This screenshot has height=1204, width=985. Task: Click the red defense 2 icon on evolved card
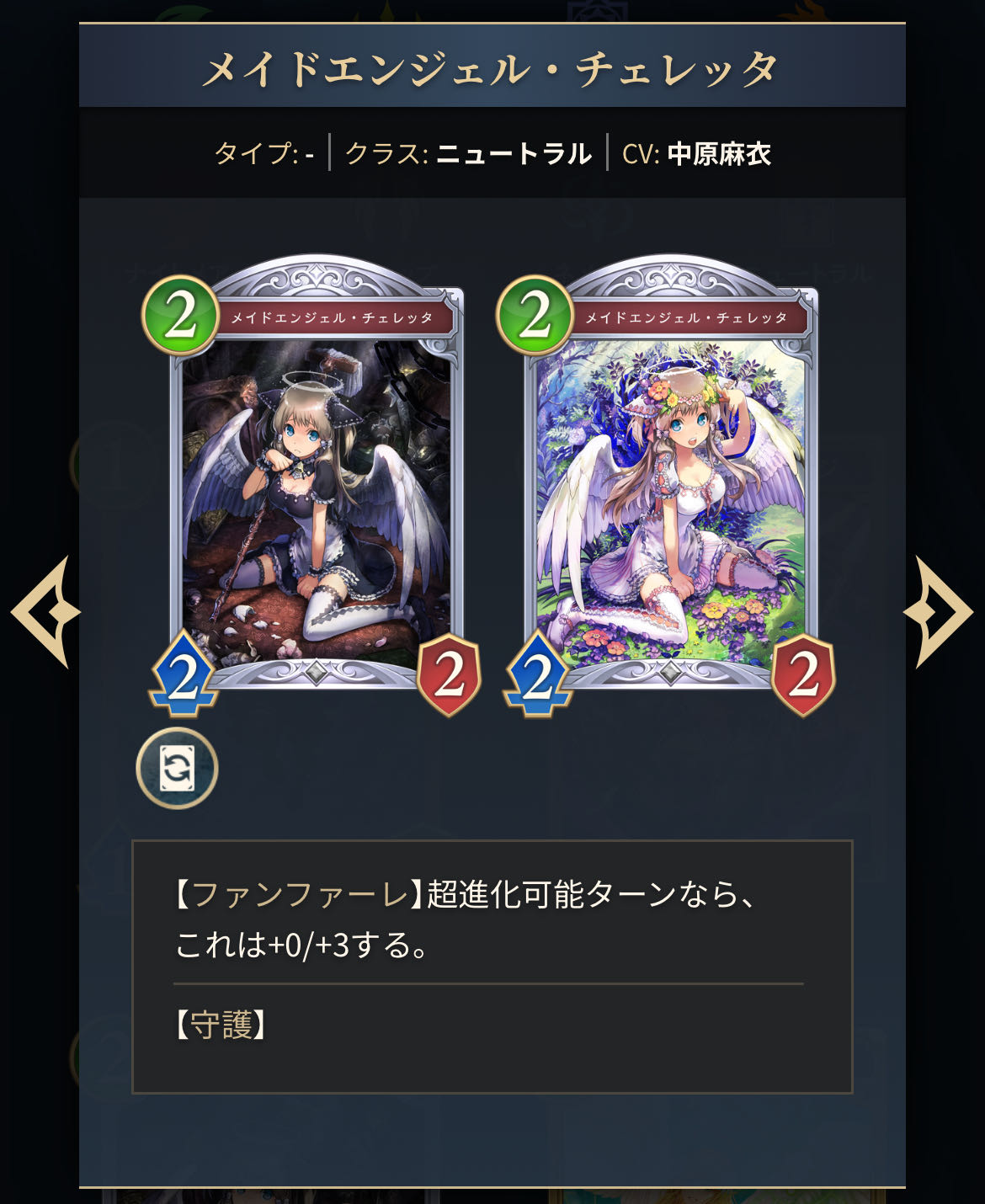[804, 675]
